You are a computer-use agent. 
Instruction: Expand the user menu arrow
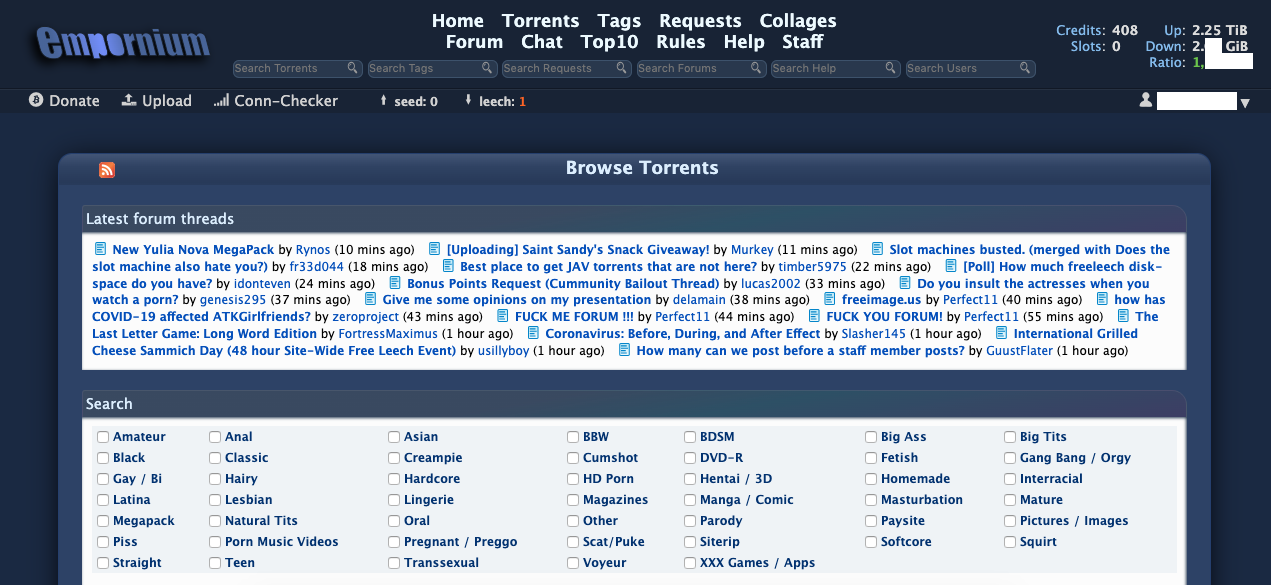1245,102
